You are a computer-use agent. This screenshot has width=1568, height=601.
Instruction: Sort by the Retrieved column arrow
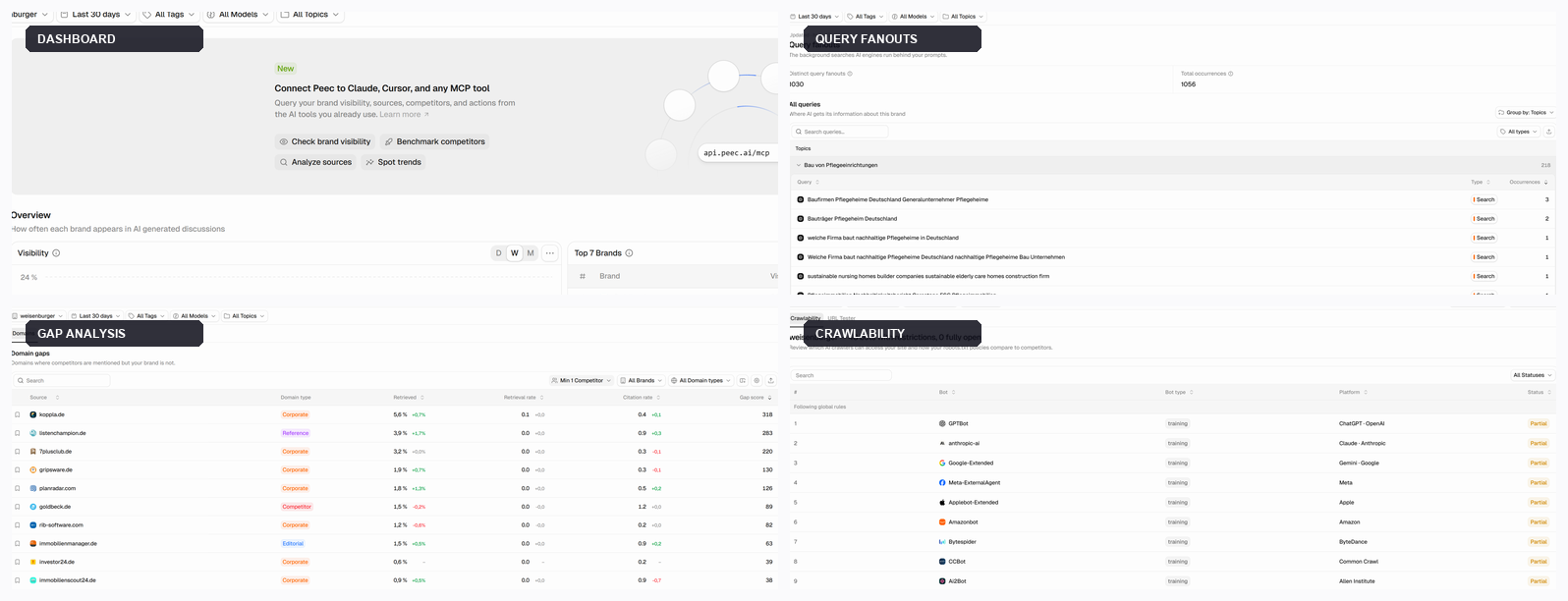[x=422, y=398]
